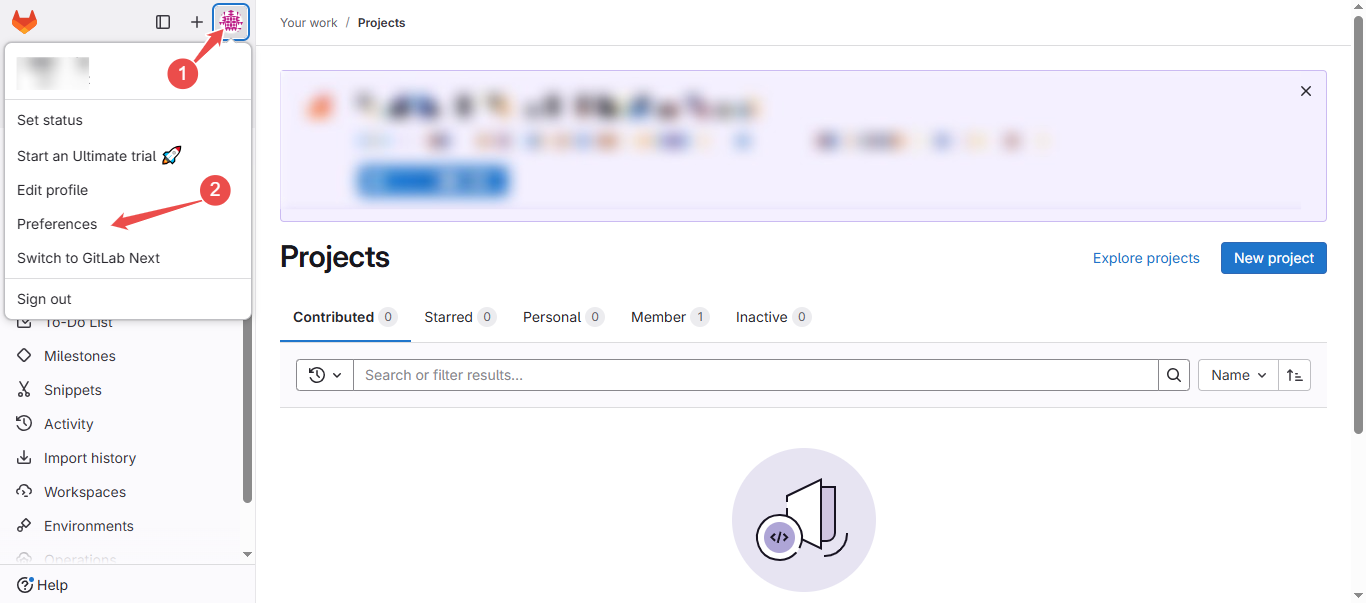The height and width of the screenshot is (603, 1366).
Task: Toggle the sort direction icon
Action: click(x=1294, y=374)
